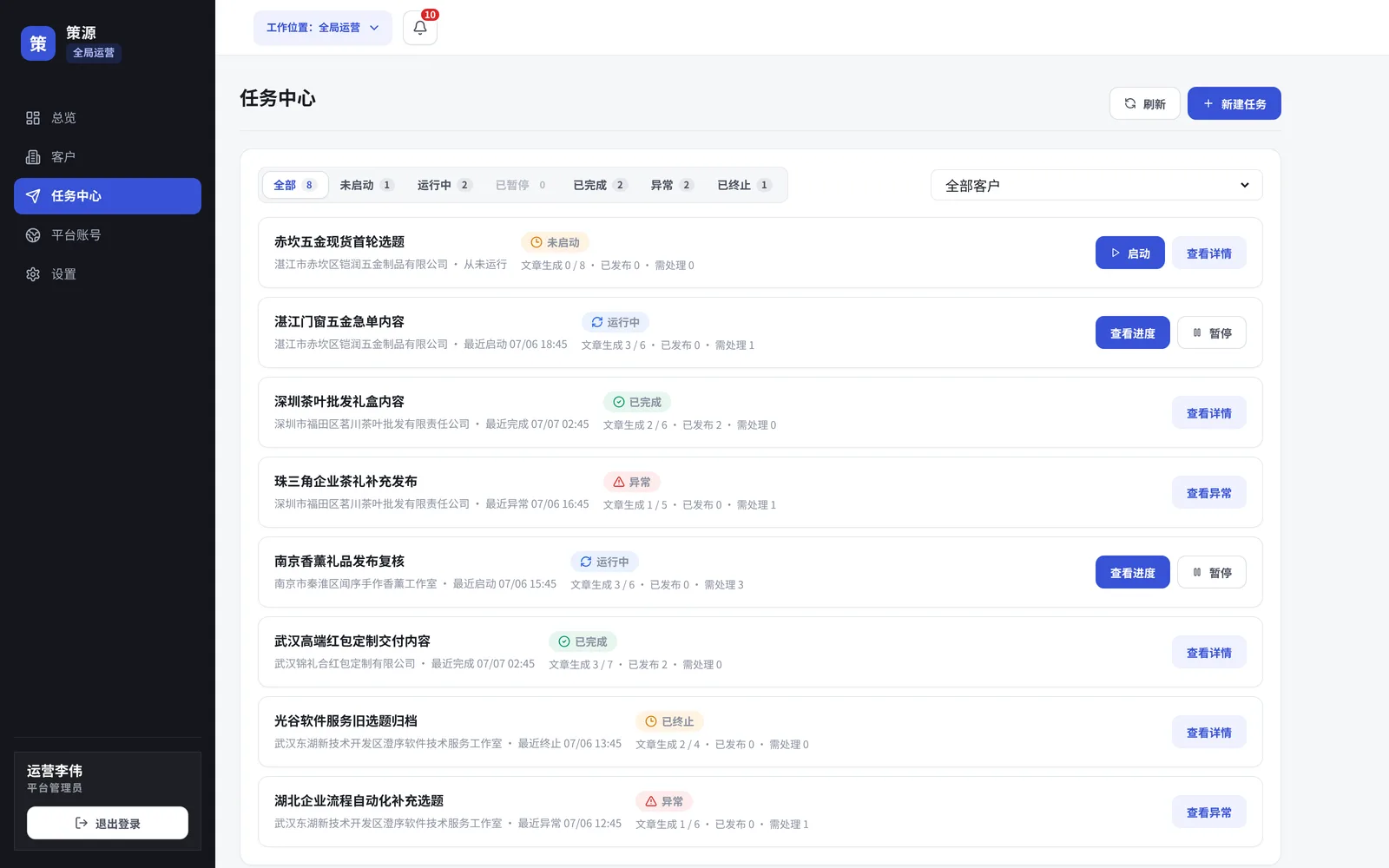View details of 武汉高端红包定制交付内容
Screen dimensions: 1389x868
(x=1209, y=653)
